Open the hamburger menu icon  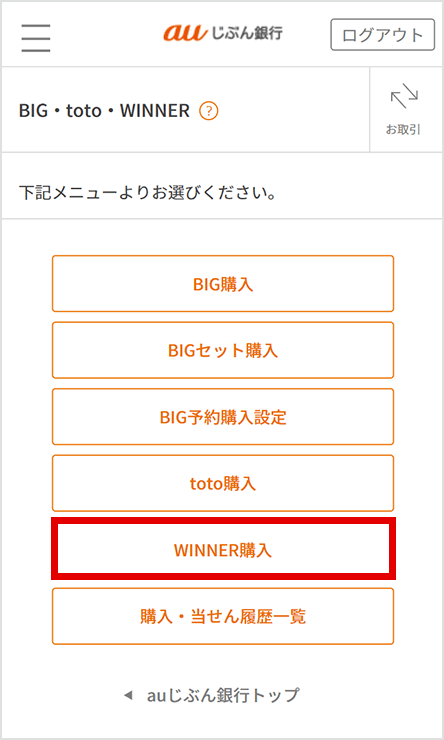(x=35, y=37)
